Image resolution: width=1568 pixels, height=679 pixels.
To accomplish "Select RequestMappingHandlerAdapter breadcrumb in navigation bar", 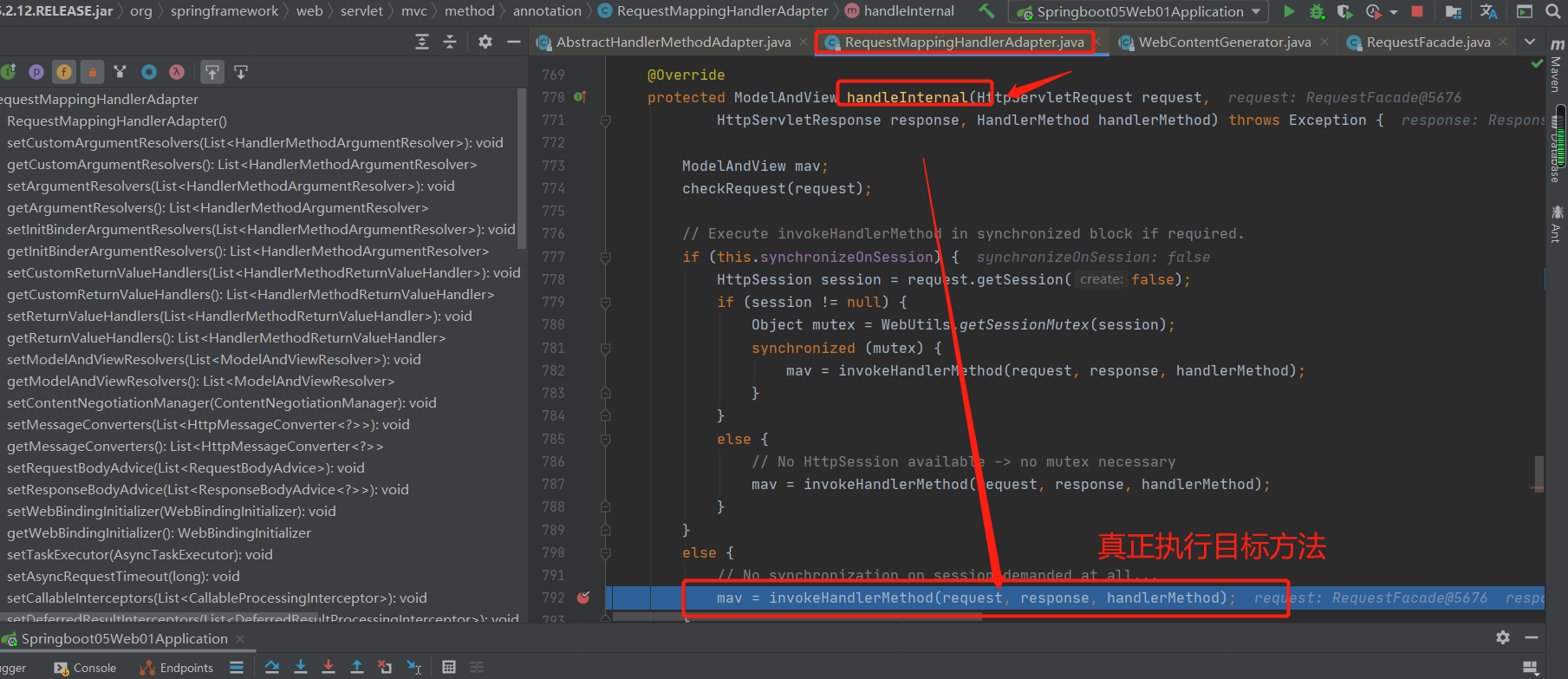I will pyautogui.click(x=712, y=11).
